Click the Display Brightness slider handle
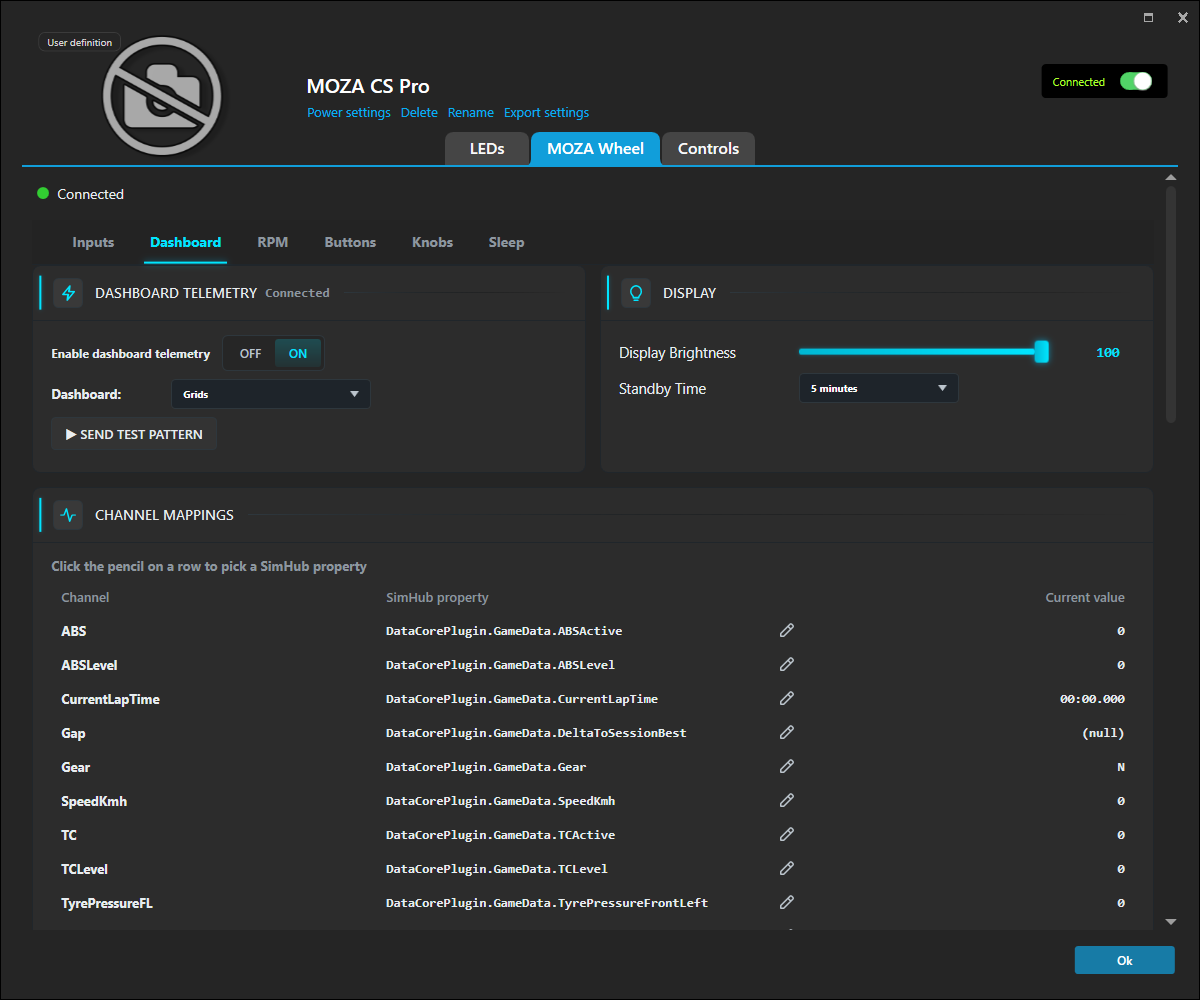This screenshot has width=1200, height=1000. click(x=1041, y=352)
